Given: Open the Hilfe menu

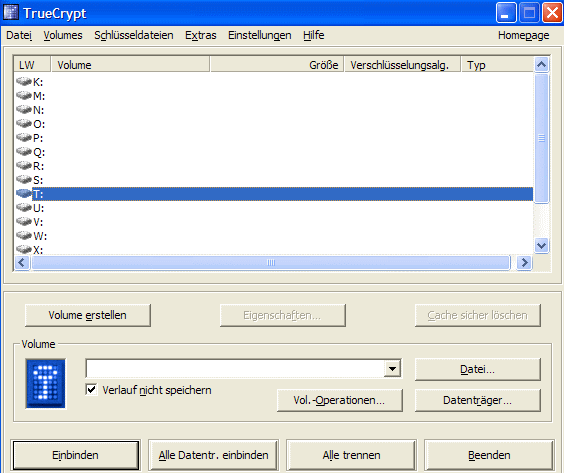Looking at the screenshot, I should pyautogui.click(x=314, y=35).
